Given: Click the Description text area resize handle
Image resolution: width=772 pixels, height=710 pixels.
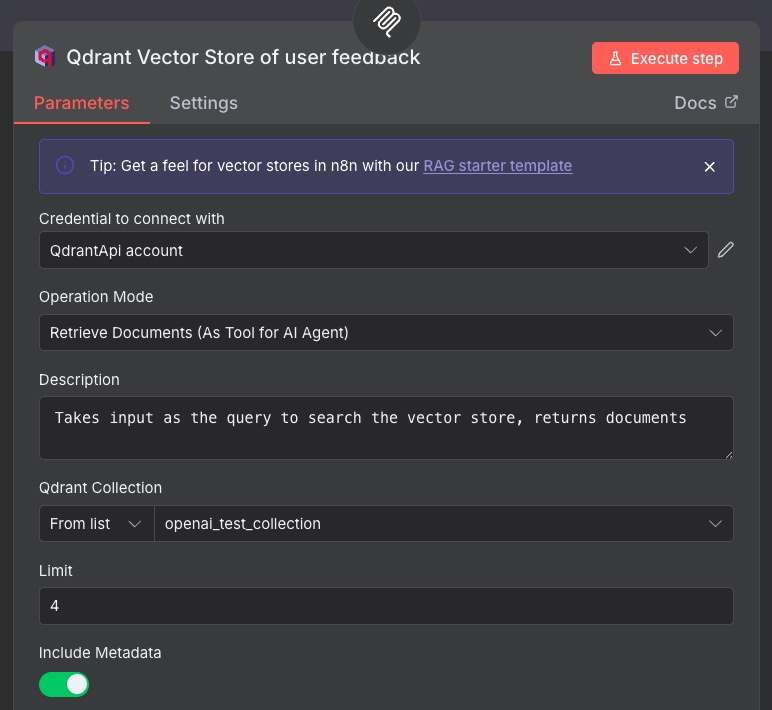Looking at the screenshot, I should 727,454.
